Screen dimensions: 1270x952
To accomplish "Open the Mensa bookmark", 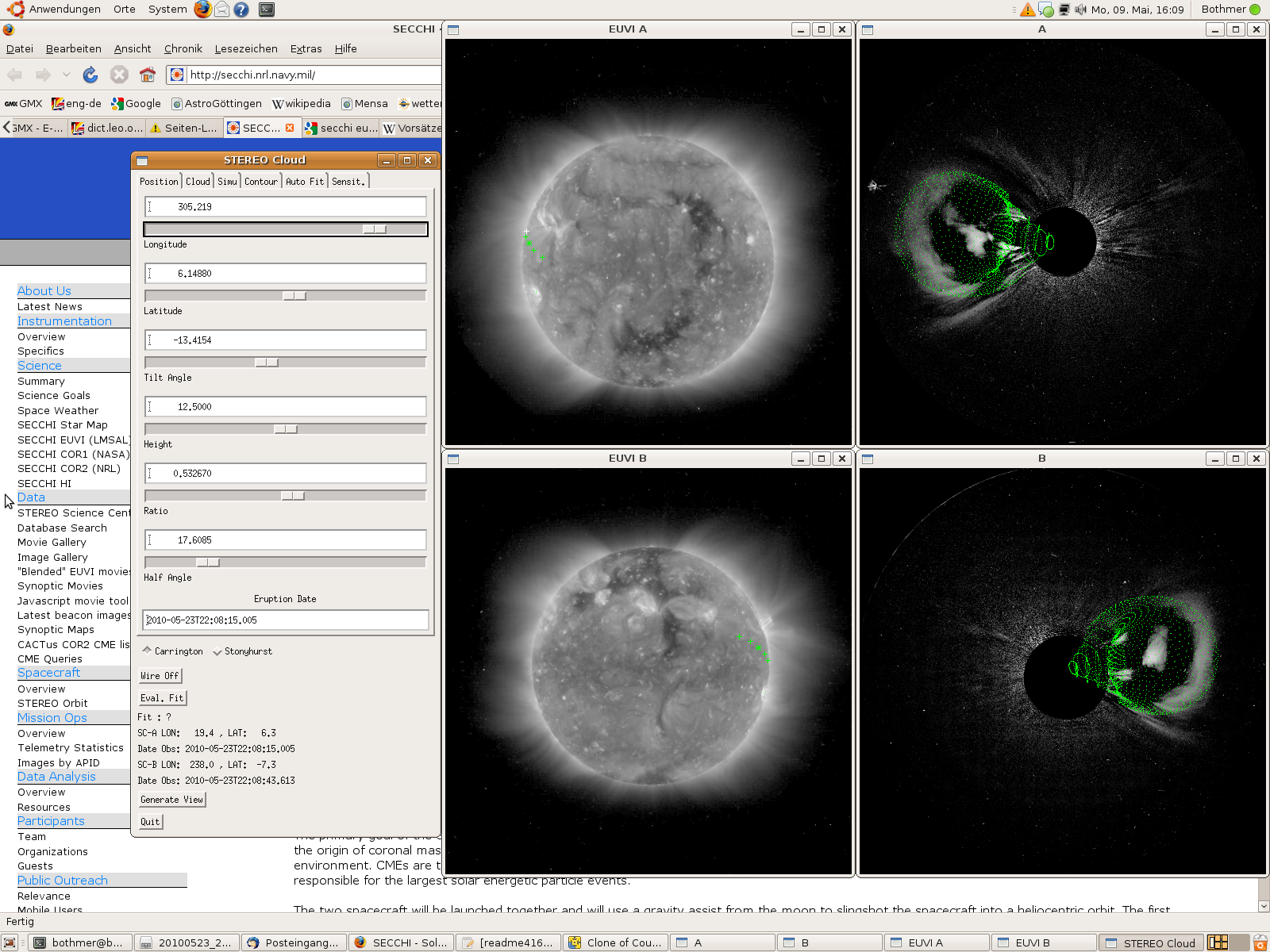I will click(364, 103).
